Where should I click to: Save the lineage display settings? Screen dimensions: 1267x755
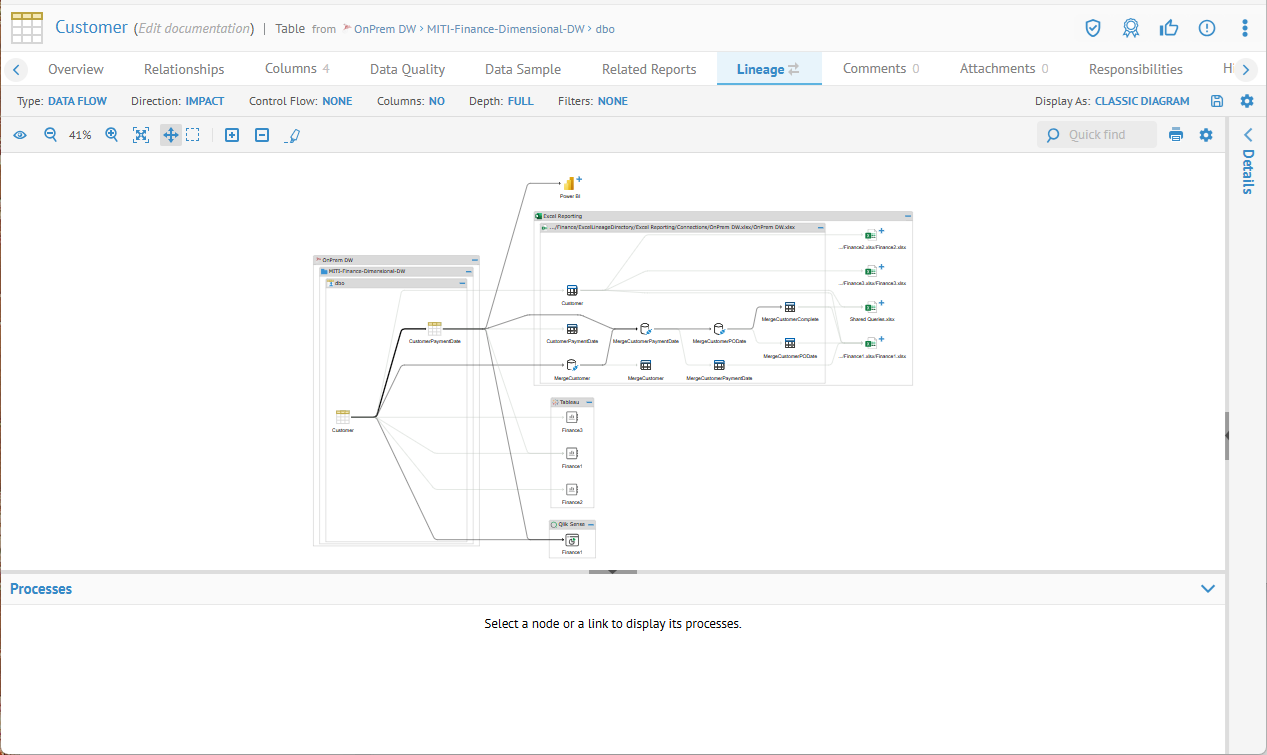[x=1217, y=101]
